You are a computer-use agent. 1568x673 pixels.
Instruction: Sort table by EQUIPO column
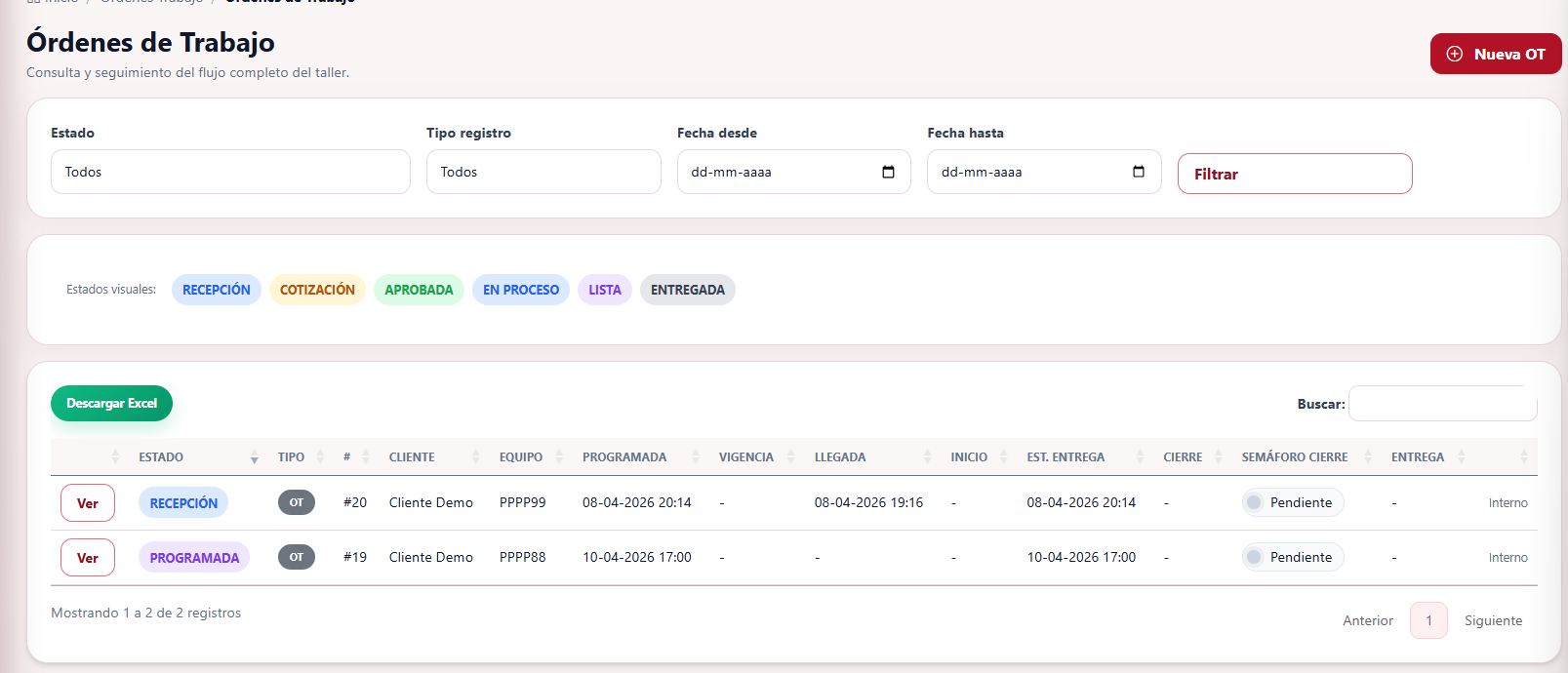(533, 456)
